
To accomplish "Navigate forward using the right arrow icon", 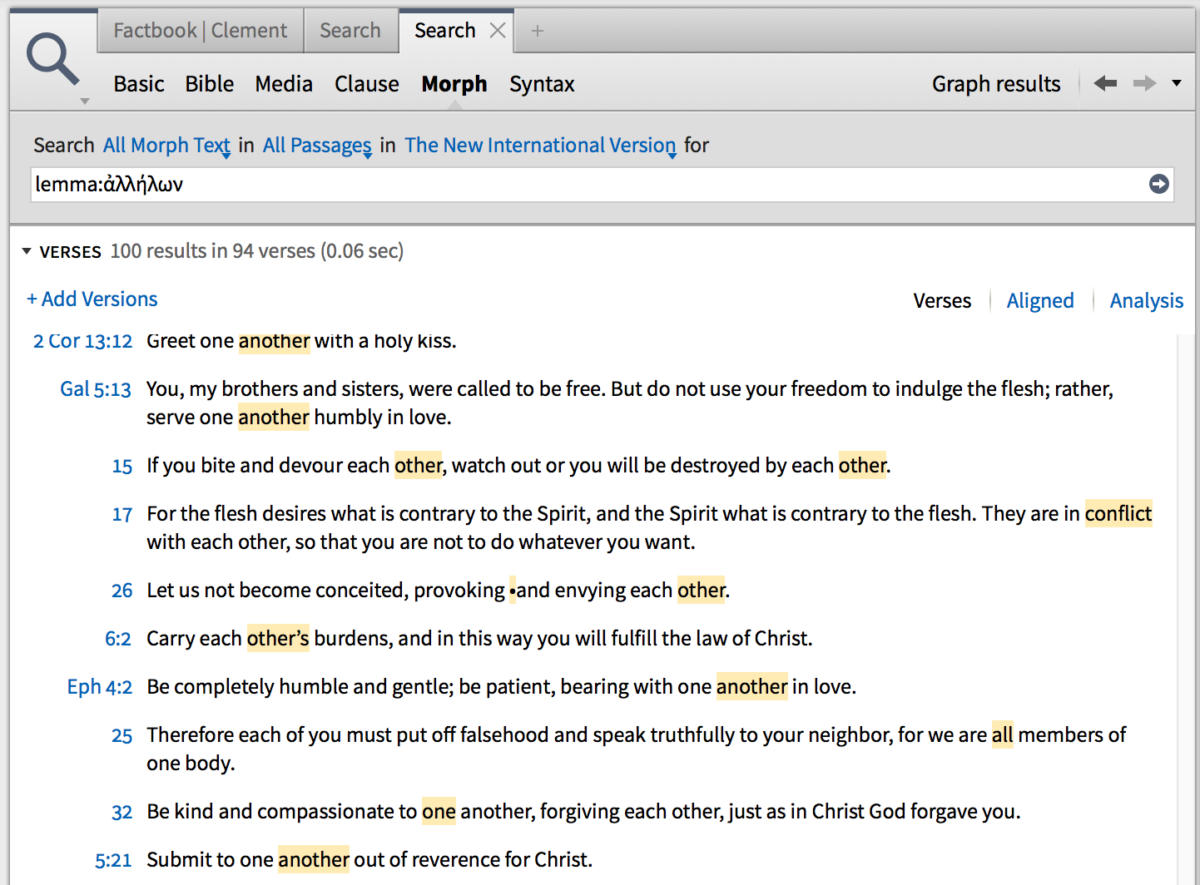I will coord(1143,84).
